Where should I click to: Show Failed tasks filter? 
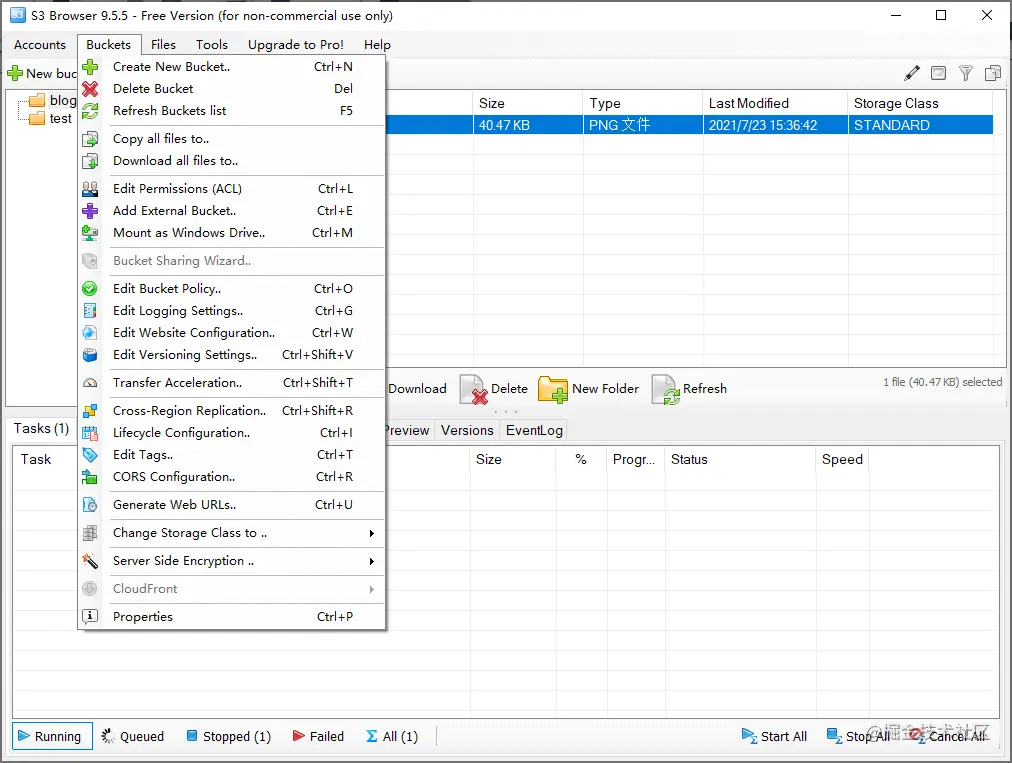pyautogui.click(x=318, y=737)
